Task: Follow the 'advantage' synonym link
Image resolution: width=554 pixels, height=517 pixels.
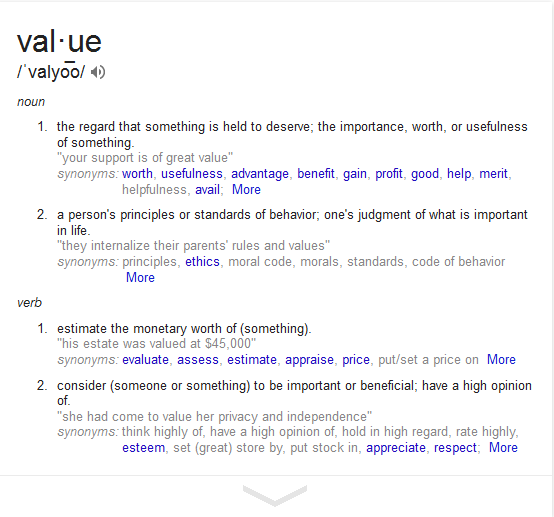Action: click(x=260, y=174)
